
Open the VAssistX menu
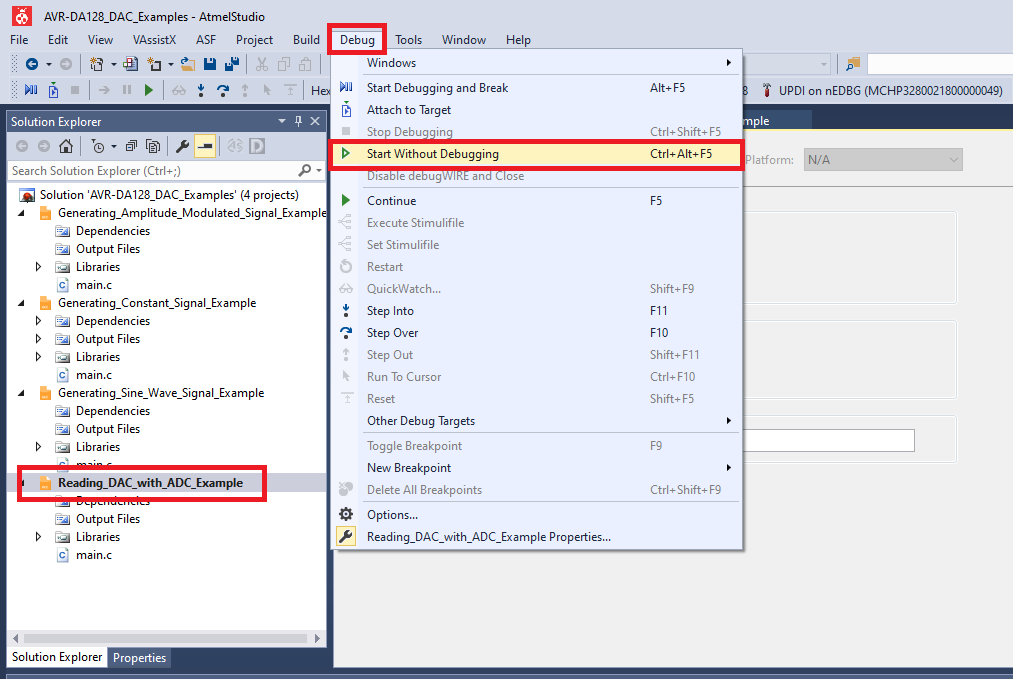(154, 39)
